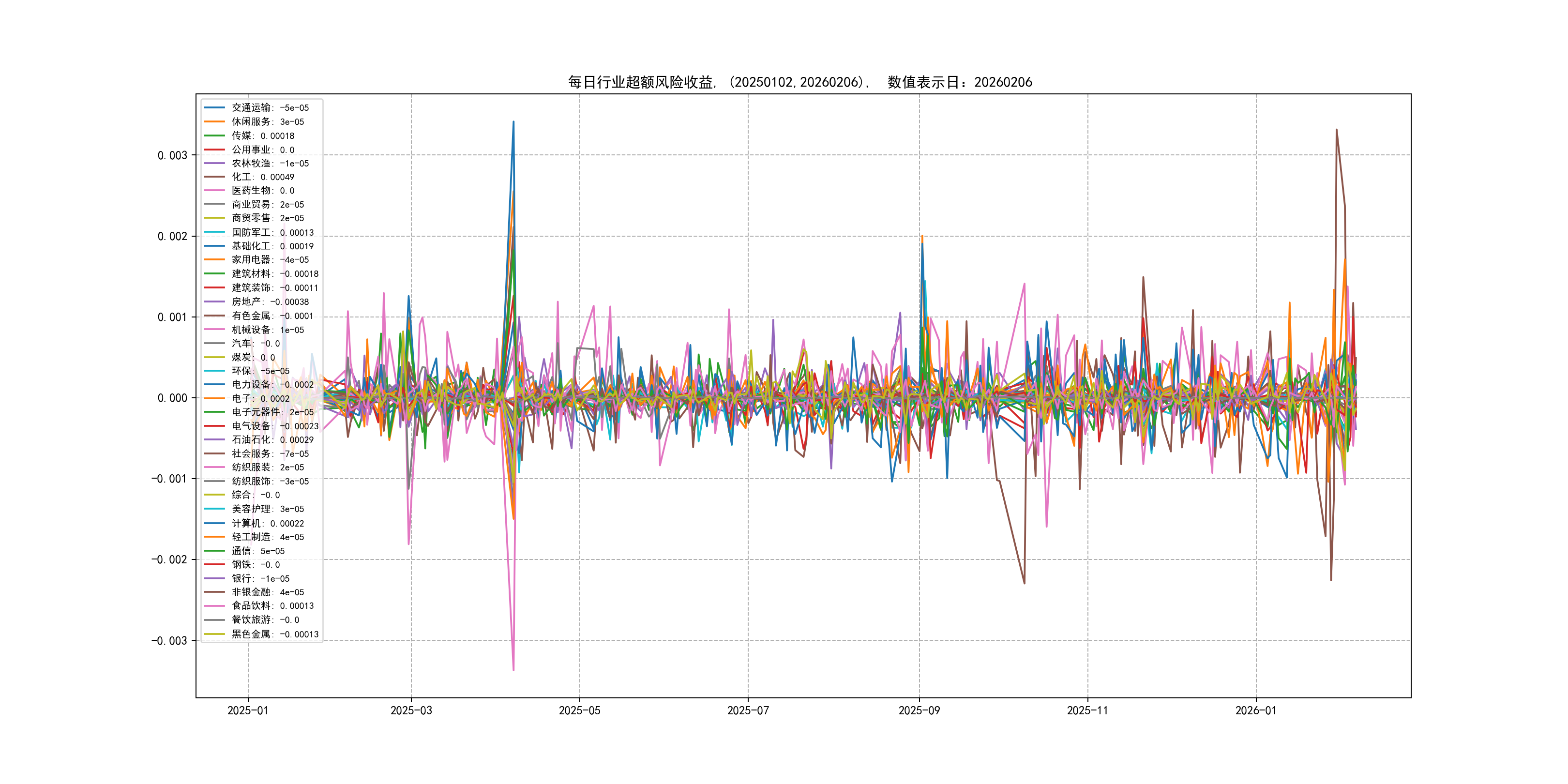Click the 国防军工 legend color swatch
Image resolution: width=1568 pixels, height=784 pixels.
214,232
